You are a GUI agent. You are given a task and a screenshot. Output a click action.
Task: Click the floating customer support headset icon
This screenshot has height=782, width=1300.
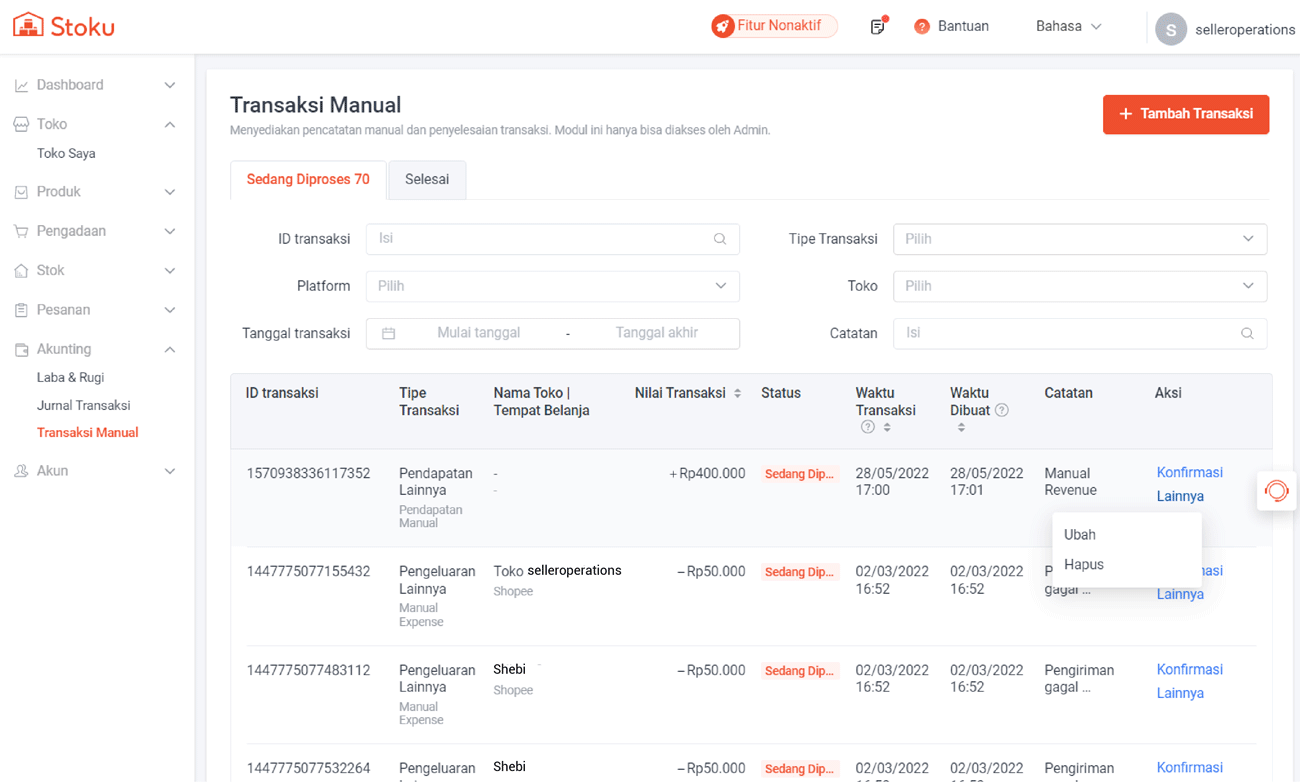pyautogui.click(x=1276, y=491)
